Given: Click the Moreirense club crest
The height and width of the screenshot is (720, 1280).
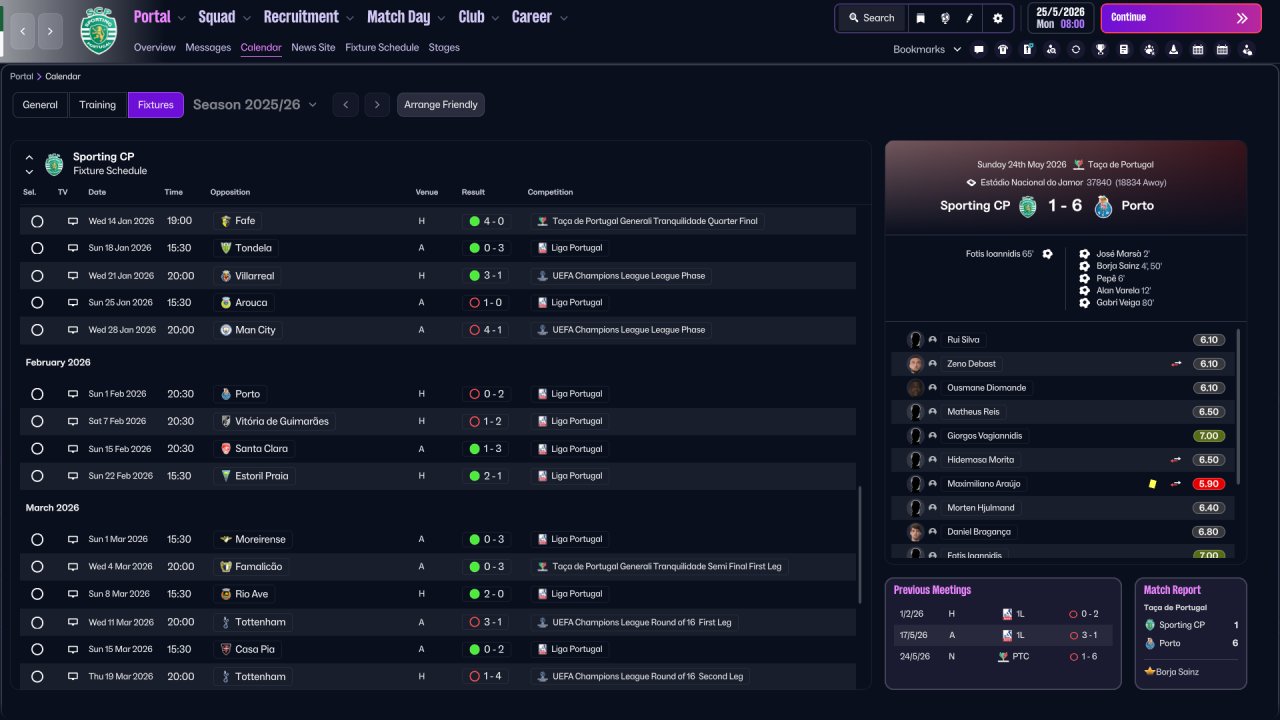Looking at the screenshot, I should pyautogui.click(x=226, y=540).
